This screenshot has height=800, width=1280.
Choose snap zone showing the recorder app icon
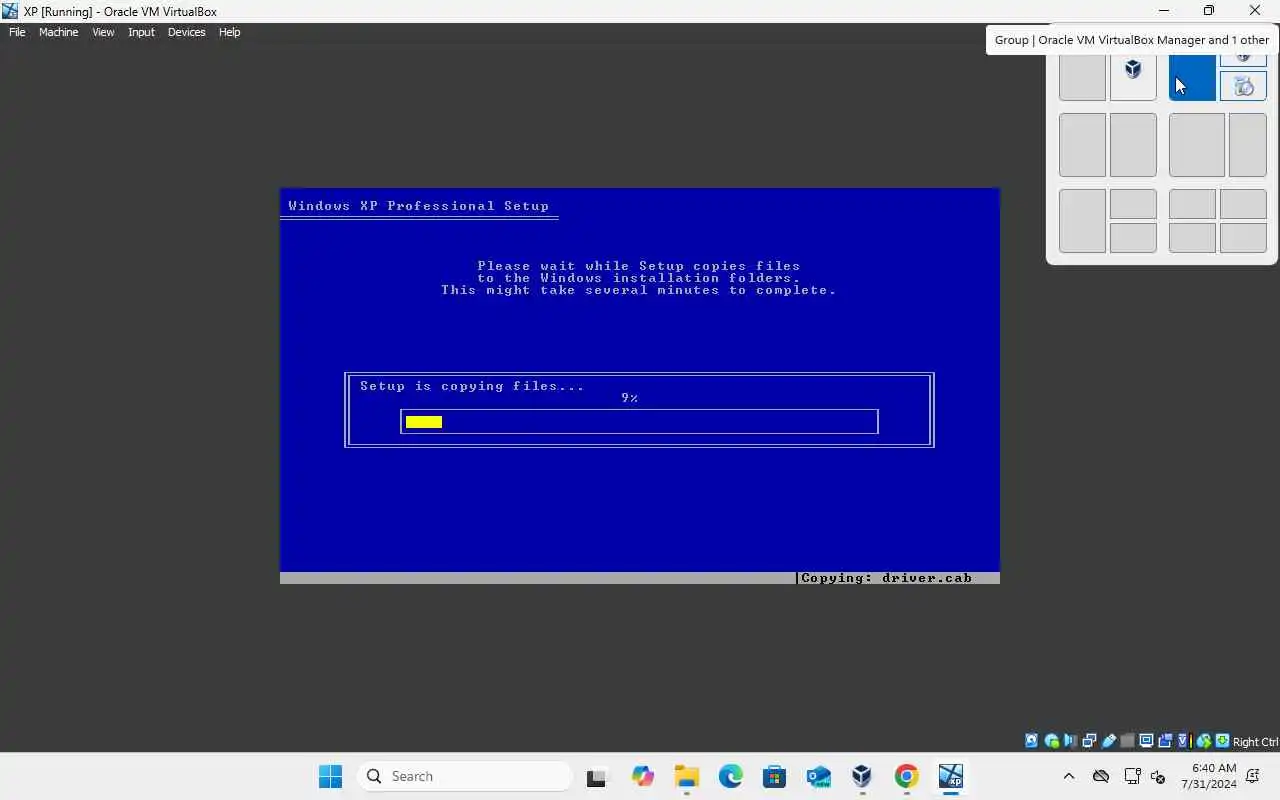pos(1243,86)
